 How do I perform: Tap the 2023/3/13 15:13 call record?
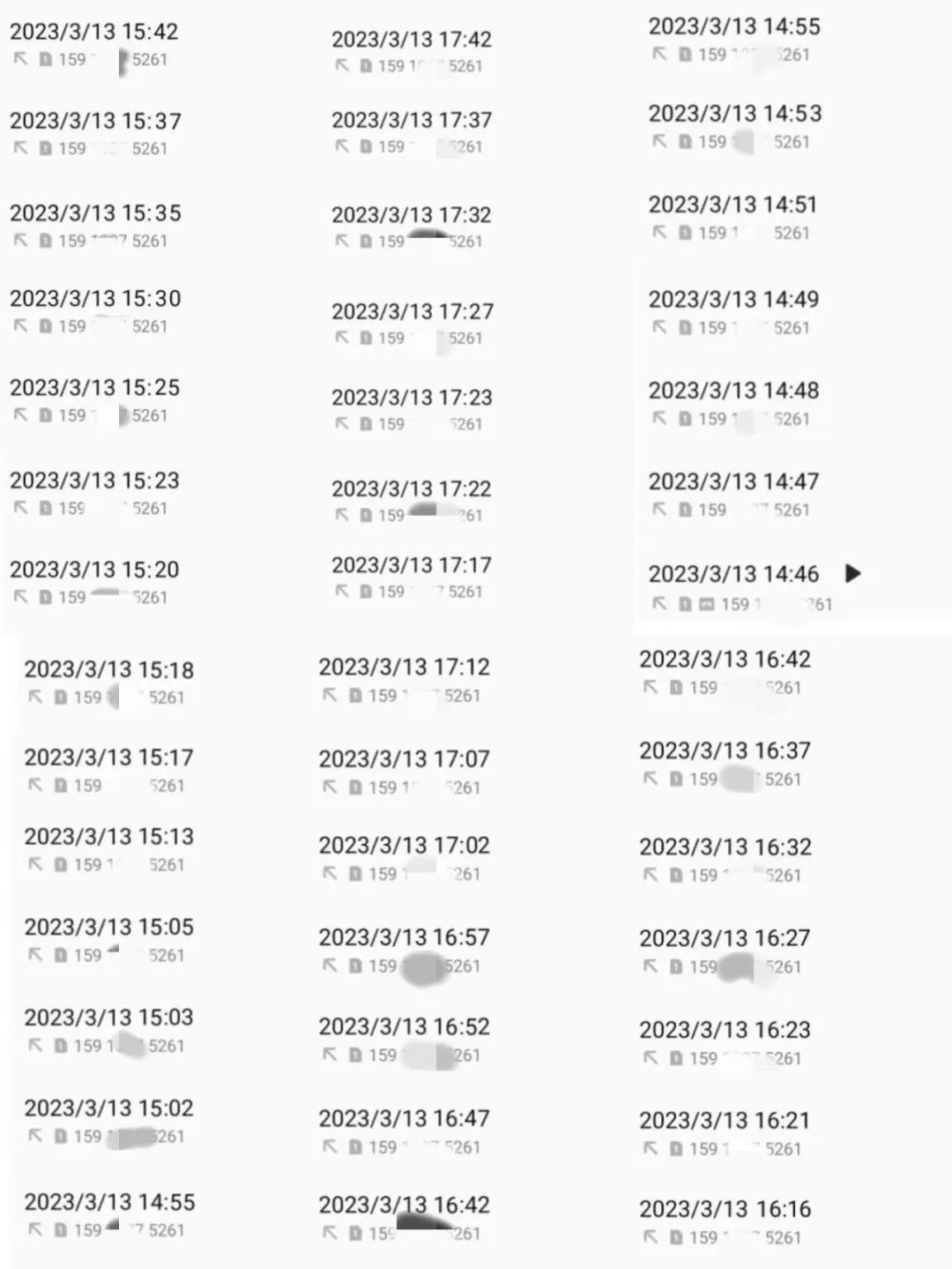click(x=108, y=837)
